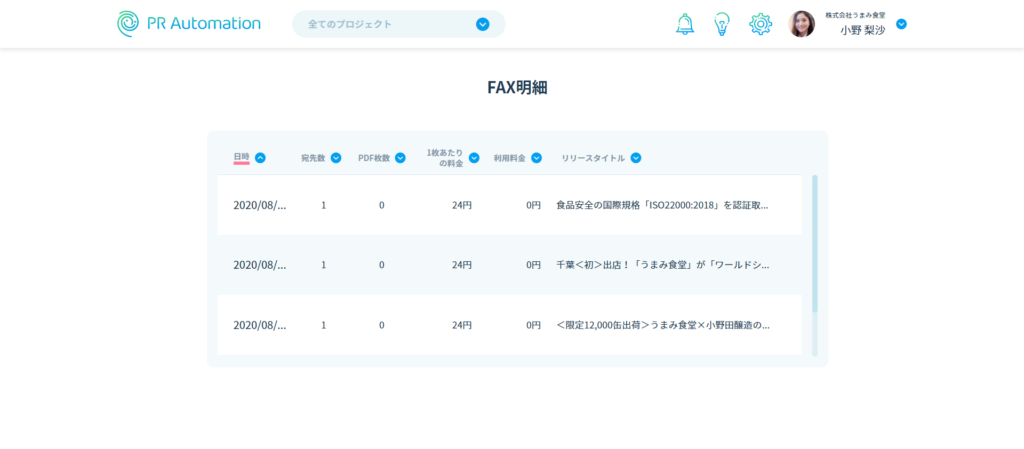Expand the user account menu chevron
Viewport: 1024px width, 449px height.
(901, 24)
